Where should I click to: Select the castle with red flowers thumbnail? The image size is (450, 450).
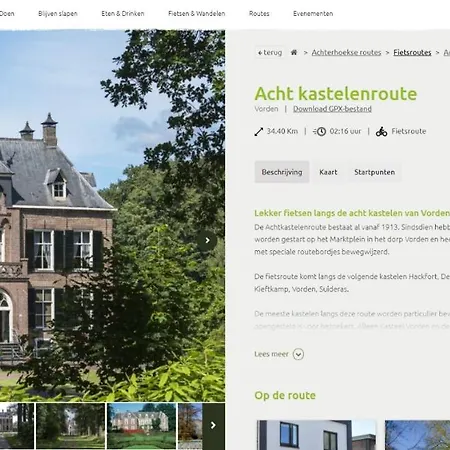[x=142, y=426]
